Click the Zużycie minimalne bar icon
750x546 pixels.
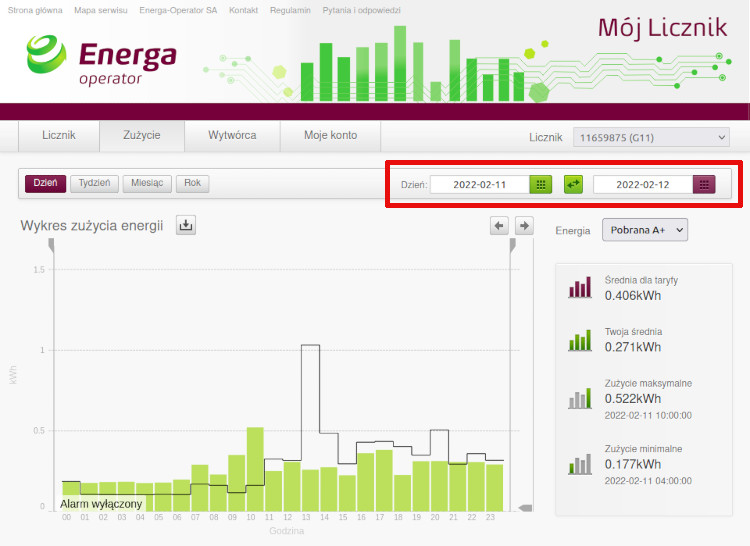point(580,463)
